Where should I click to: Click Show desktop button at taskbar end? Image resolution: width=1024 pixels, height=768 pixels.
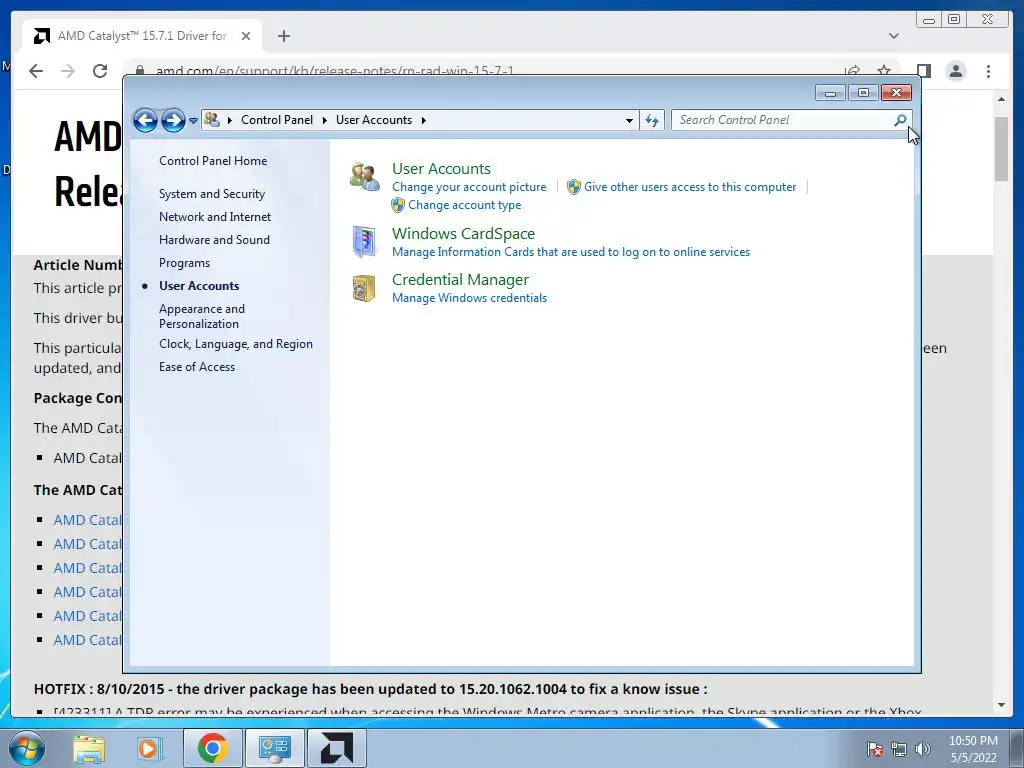(1017, 748)
